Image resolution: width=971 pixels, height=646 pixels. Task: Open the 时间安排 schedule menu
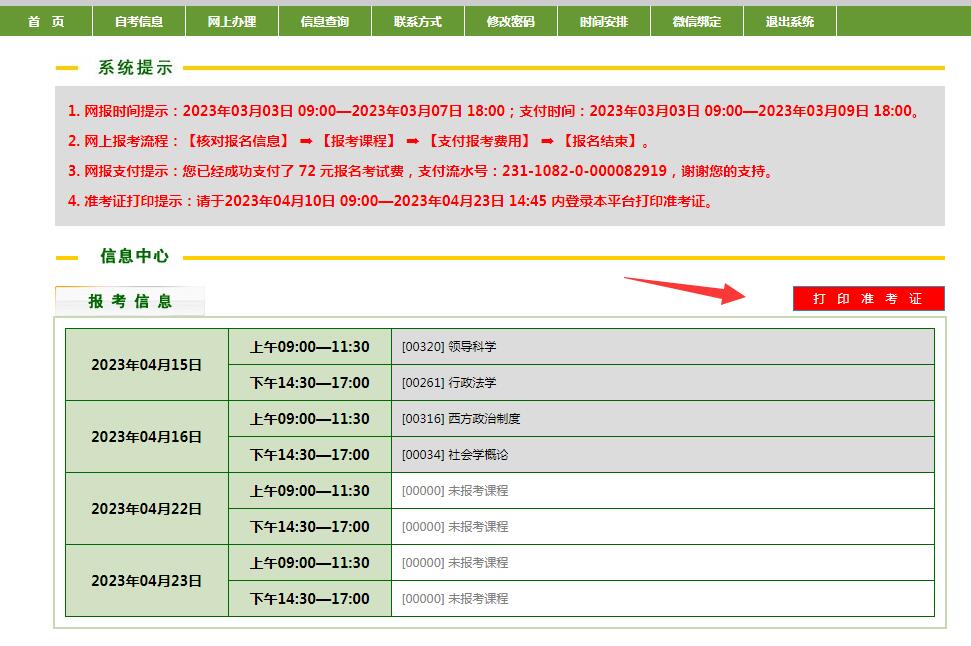coord(604,21)
